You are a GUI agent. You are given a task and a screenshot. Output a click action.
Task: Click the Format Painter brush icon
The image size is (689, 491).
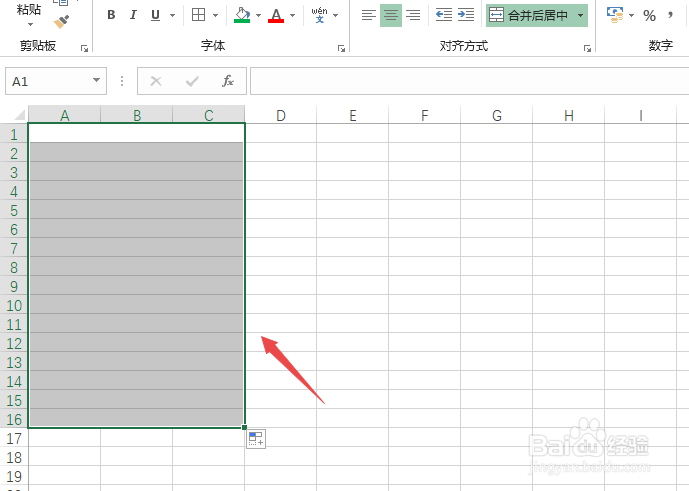pyautogui.click(x=61, y=22)
